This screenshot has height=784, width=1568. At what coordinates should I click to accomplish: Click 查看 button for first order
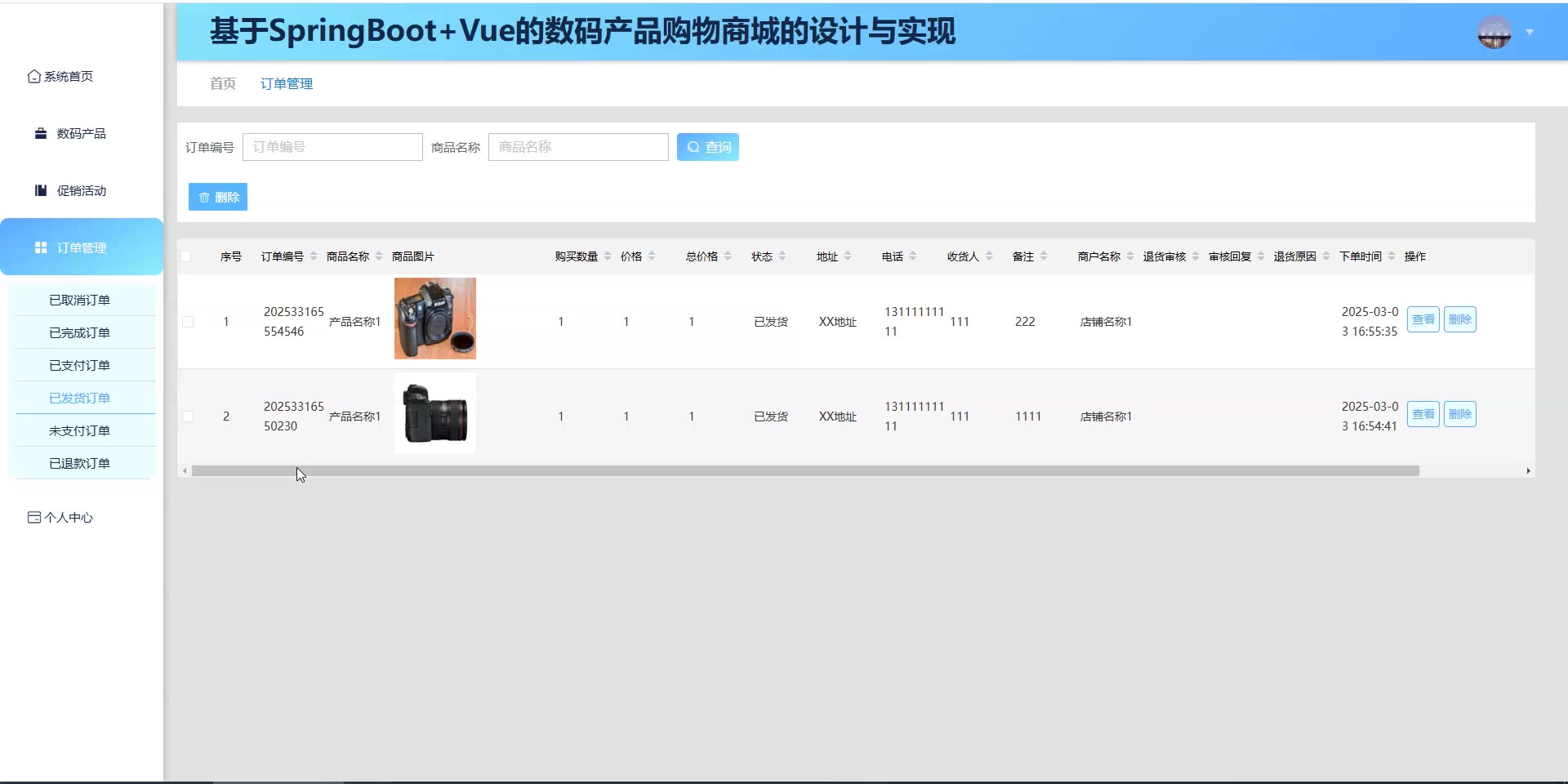pyautogui.click(x=1423, y=319)
